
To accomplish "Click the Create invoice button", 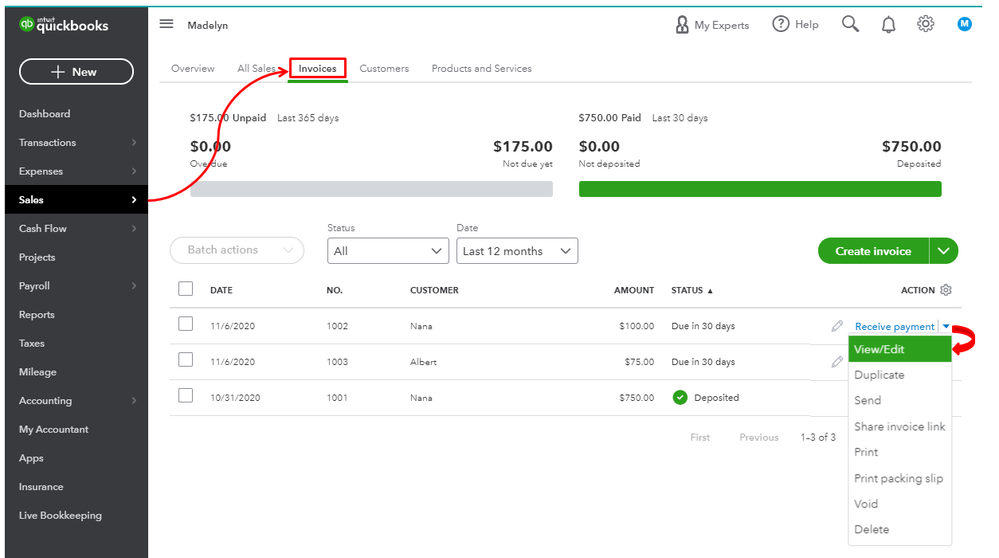I will tap(873, 251).
